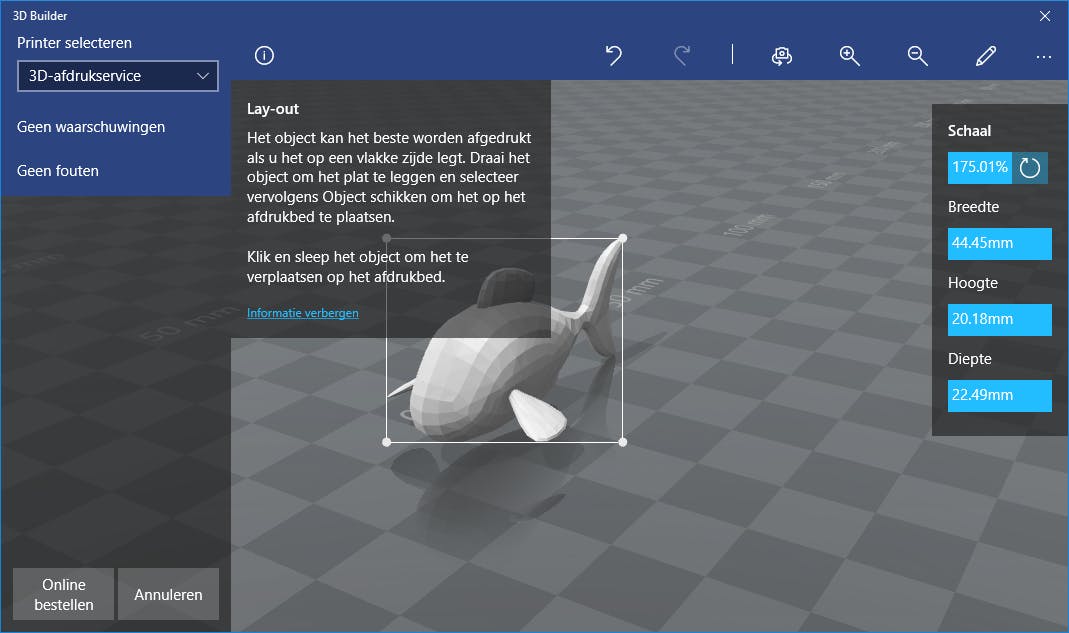Zoom in using the magnifier plus icon
The image size is (1069, 633).
849,56
